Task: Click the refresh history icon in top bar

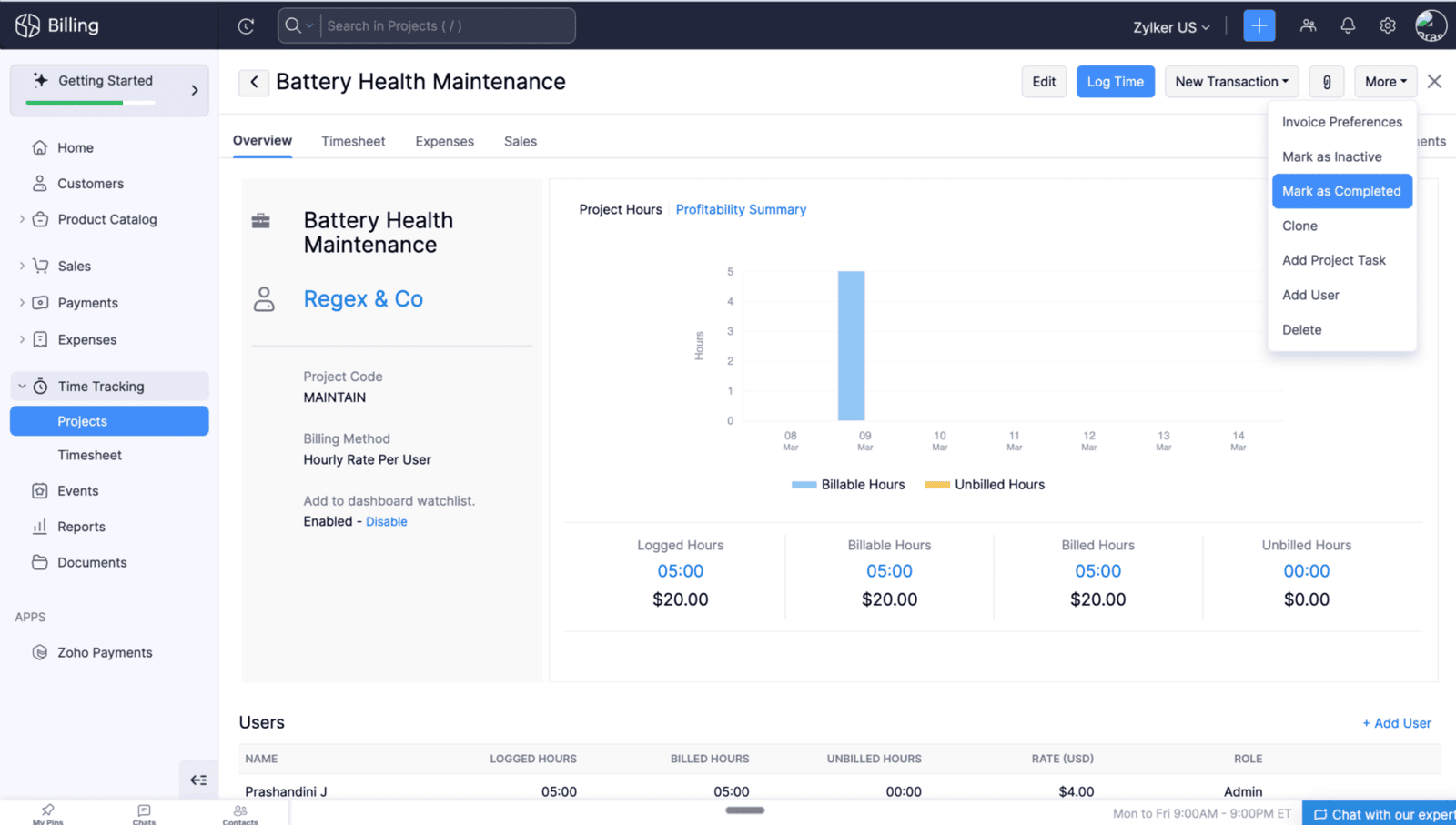Action: [x=246, y=26]
